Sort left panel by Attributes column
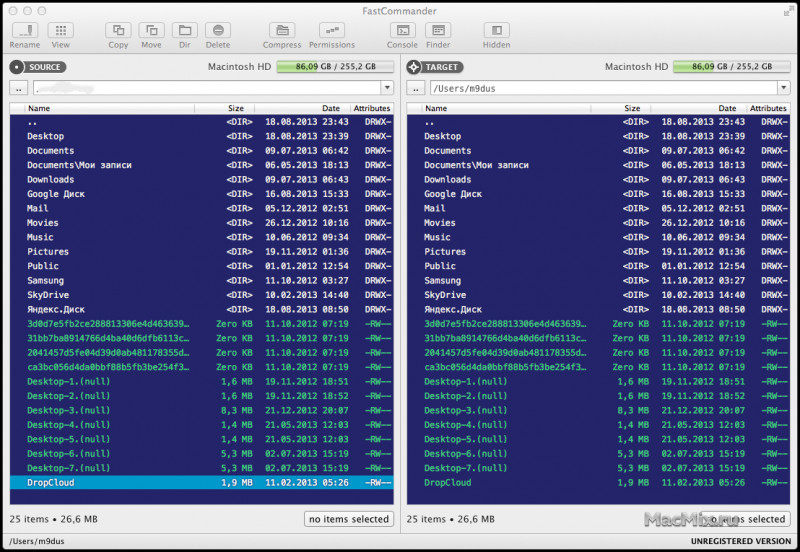 coord(372,108)
